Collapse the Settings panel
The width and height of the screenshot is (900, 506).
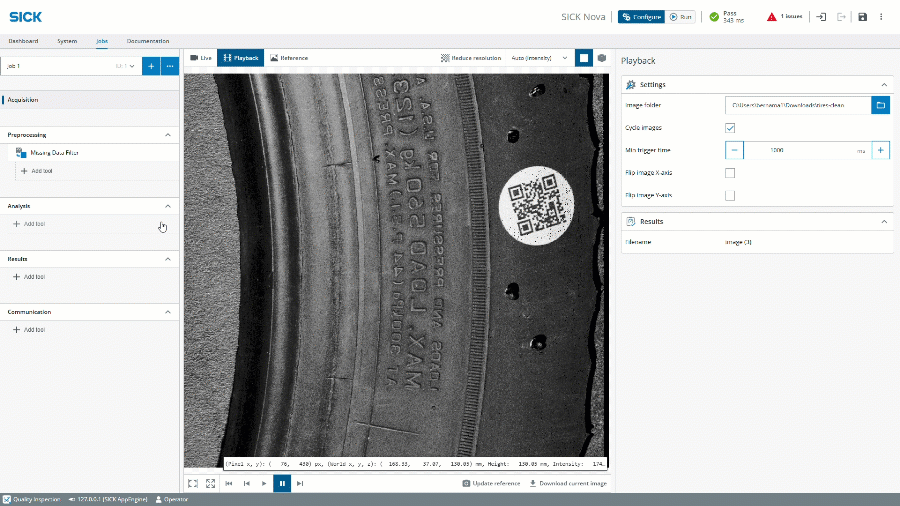click(x=884, y=85)
